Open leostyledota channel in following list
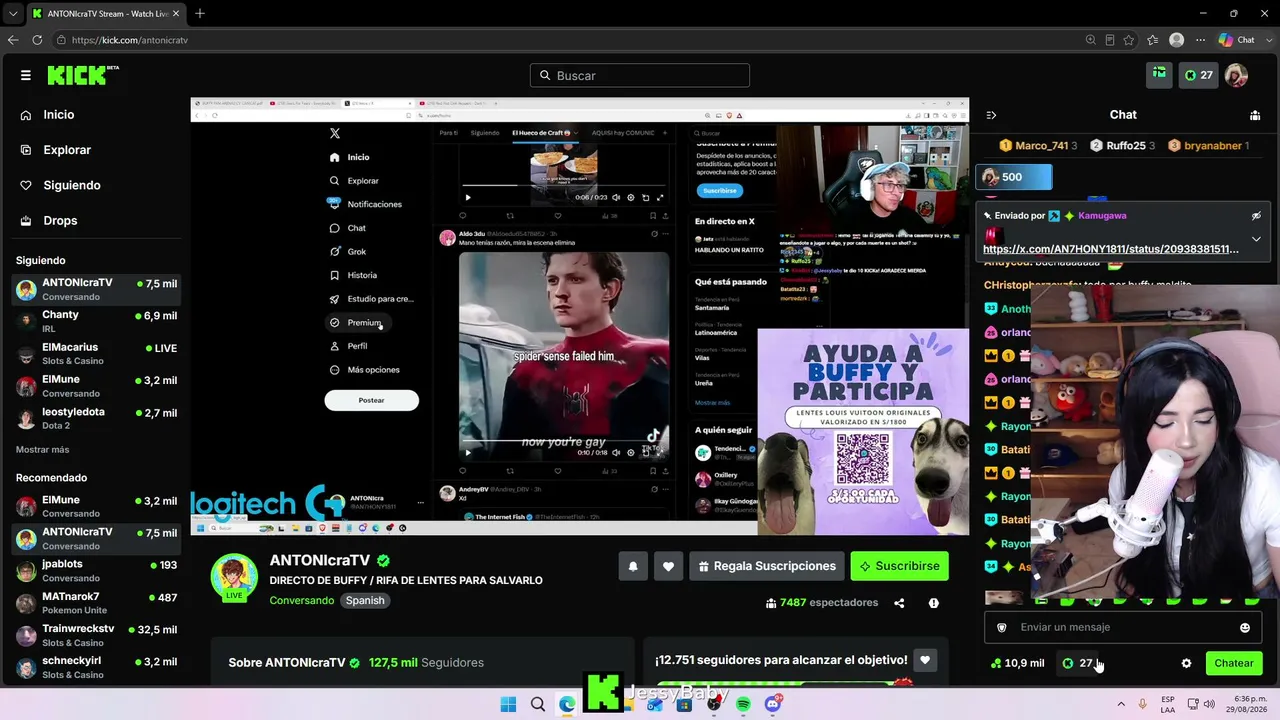1280x720 pixels. click(x=97, y=418)
